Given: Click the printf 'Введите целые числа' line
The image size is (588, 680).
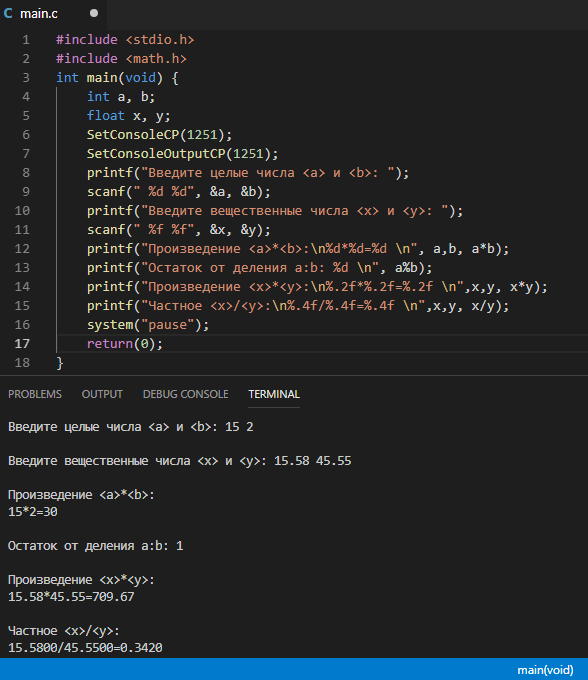Looking at the screenshot, I should coord(248,173).
